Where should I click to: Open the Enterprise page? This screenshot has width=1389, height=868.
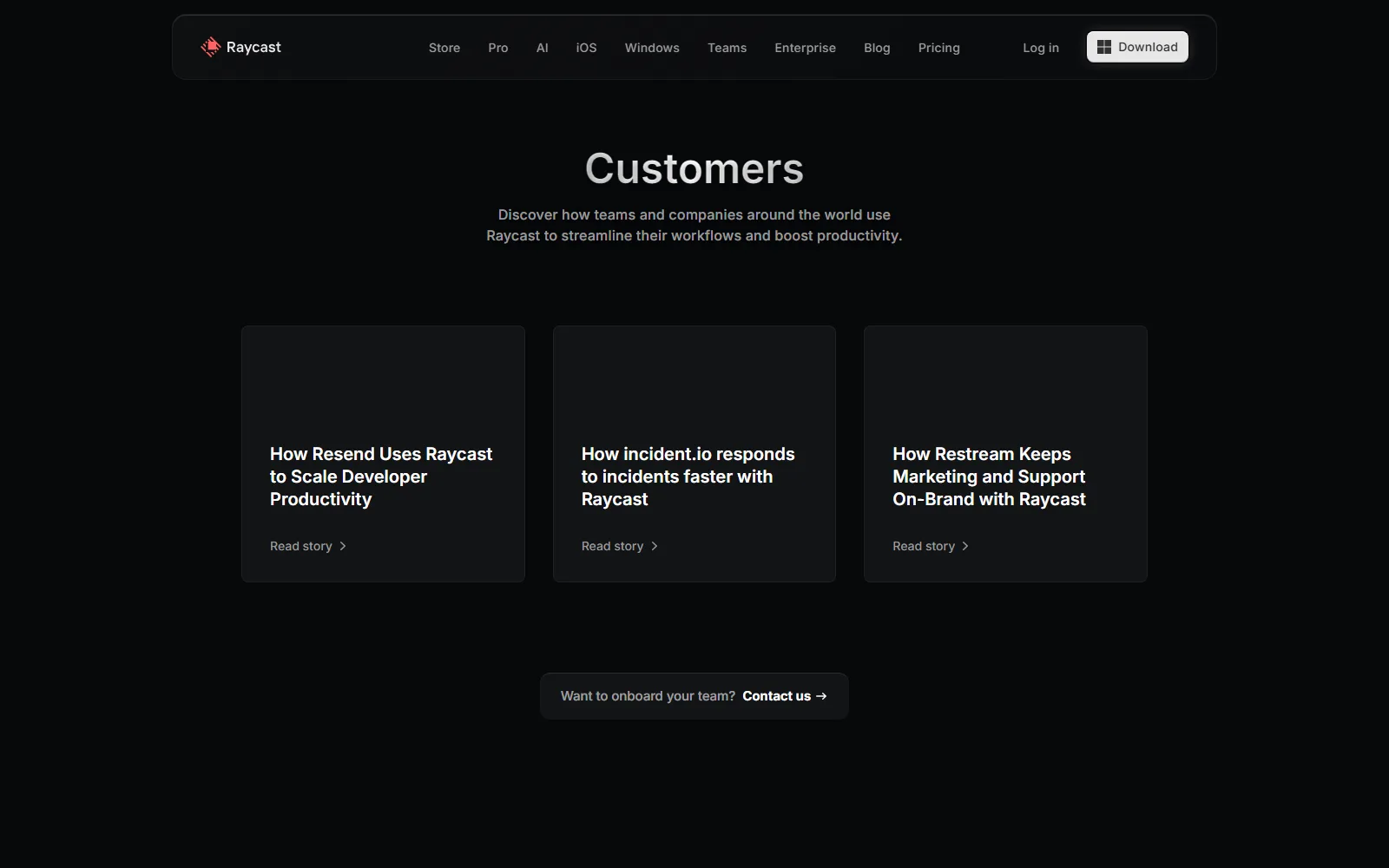click(x=806, y=48)
